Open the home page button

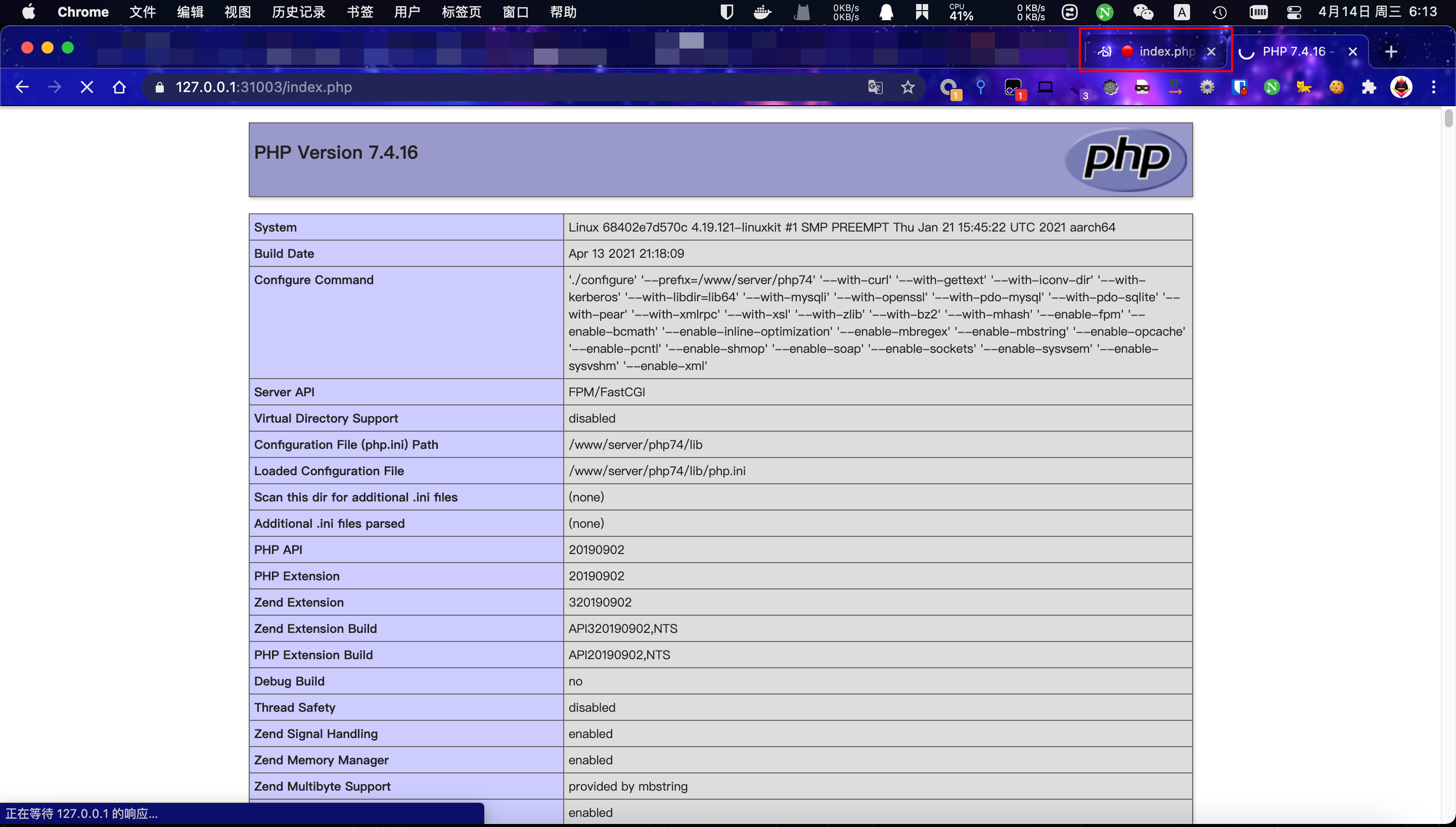point(119,87)
